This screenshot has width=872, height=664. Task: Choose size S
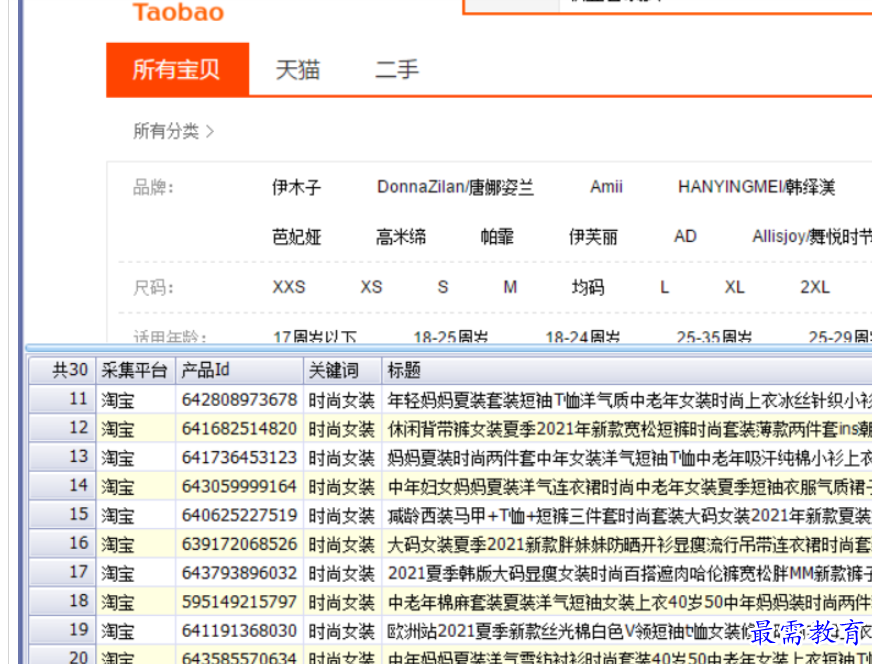click(x=443, y=287)
